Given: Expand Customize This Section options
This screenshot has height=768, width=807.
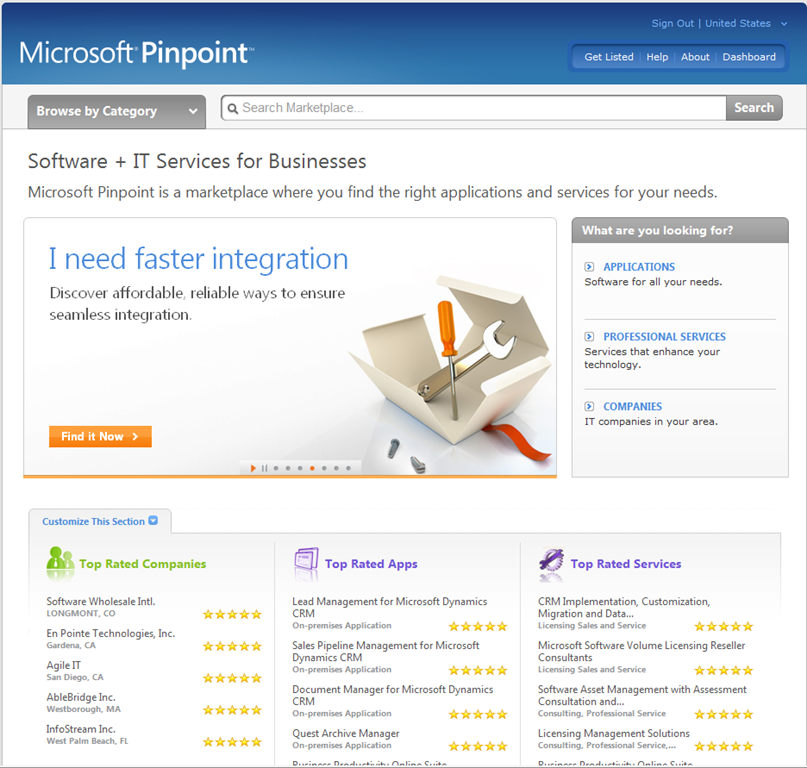Looking at the screenshot, I should pyautogui.click(x=100, y=521).
